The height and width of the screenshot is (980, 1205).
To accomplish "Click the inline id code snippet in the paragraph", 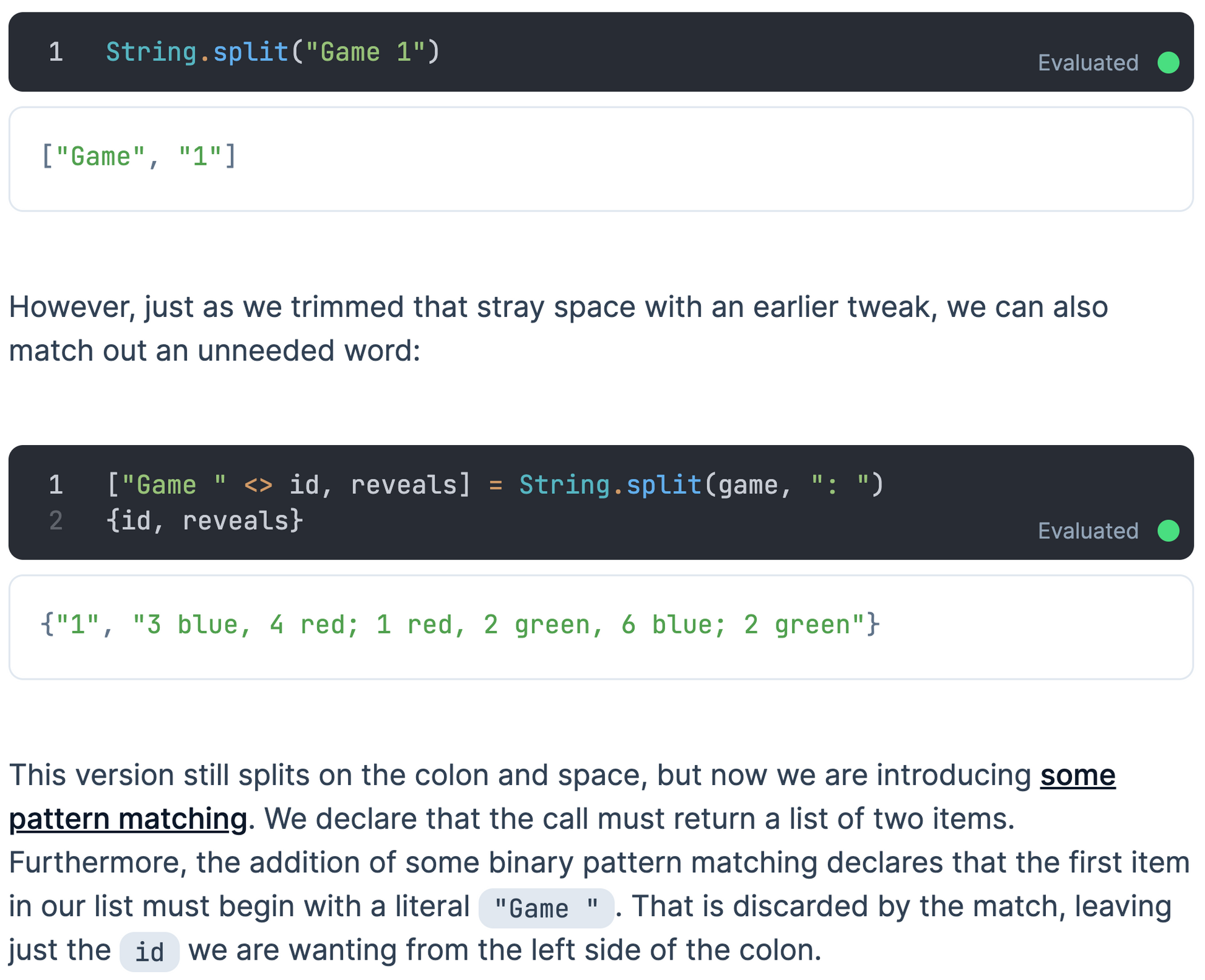I will [149, 952].
